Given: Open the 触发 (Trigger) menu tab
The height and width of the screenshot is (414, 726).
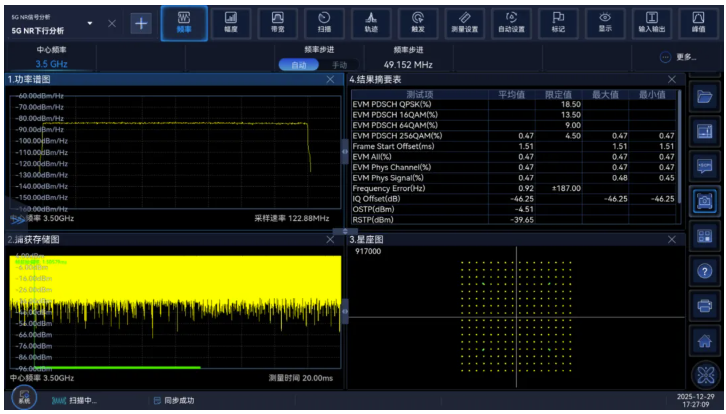Looking at the screenshot, I should click(418, 23).
